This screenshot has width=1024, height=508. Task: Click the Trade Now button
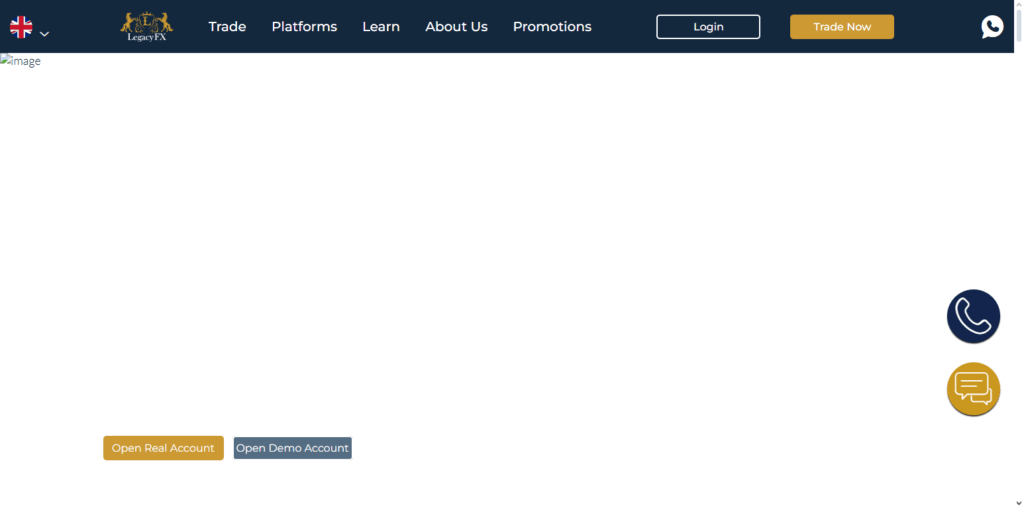coord(841,27)
